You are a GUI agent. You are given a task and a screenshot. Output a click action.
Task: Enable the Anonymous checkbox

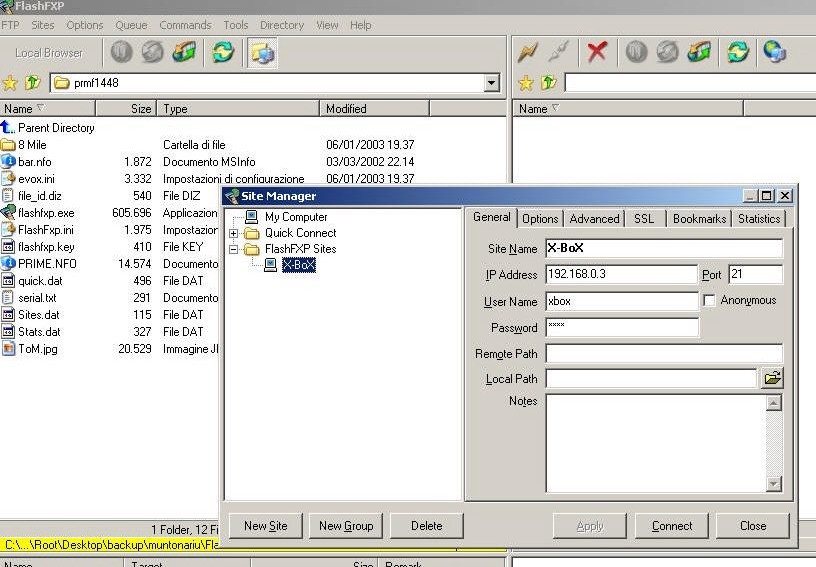pyautogui.click(x=709, y=300)
